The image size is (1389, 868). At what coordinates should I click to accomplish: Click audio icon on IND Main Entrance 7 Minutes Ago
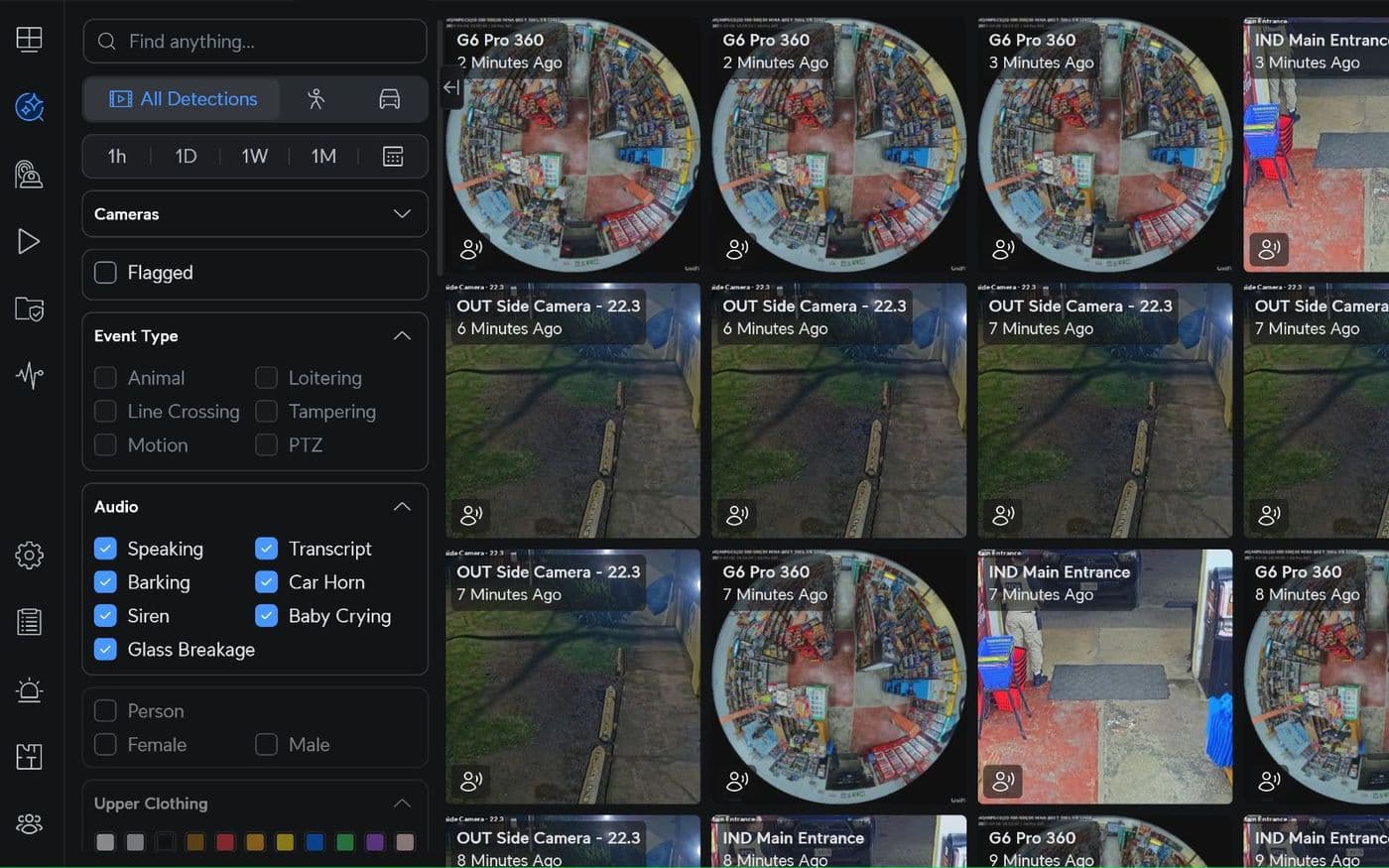[x=1003, y=781]
